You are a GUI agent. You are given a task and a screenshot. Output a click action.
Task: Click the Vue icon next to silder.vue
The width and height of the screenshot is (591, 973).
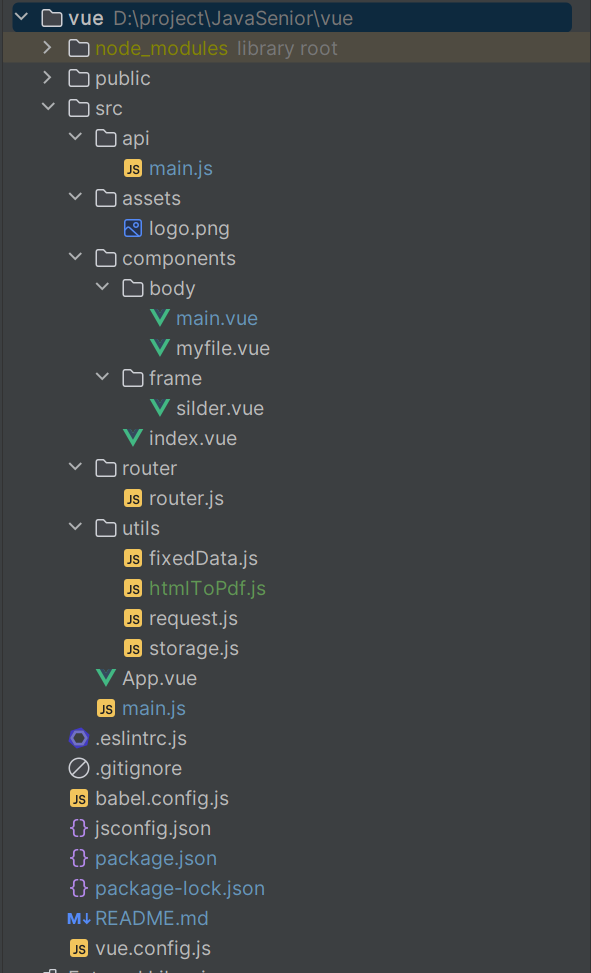[160, 408]
